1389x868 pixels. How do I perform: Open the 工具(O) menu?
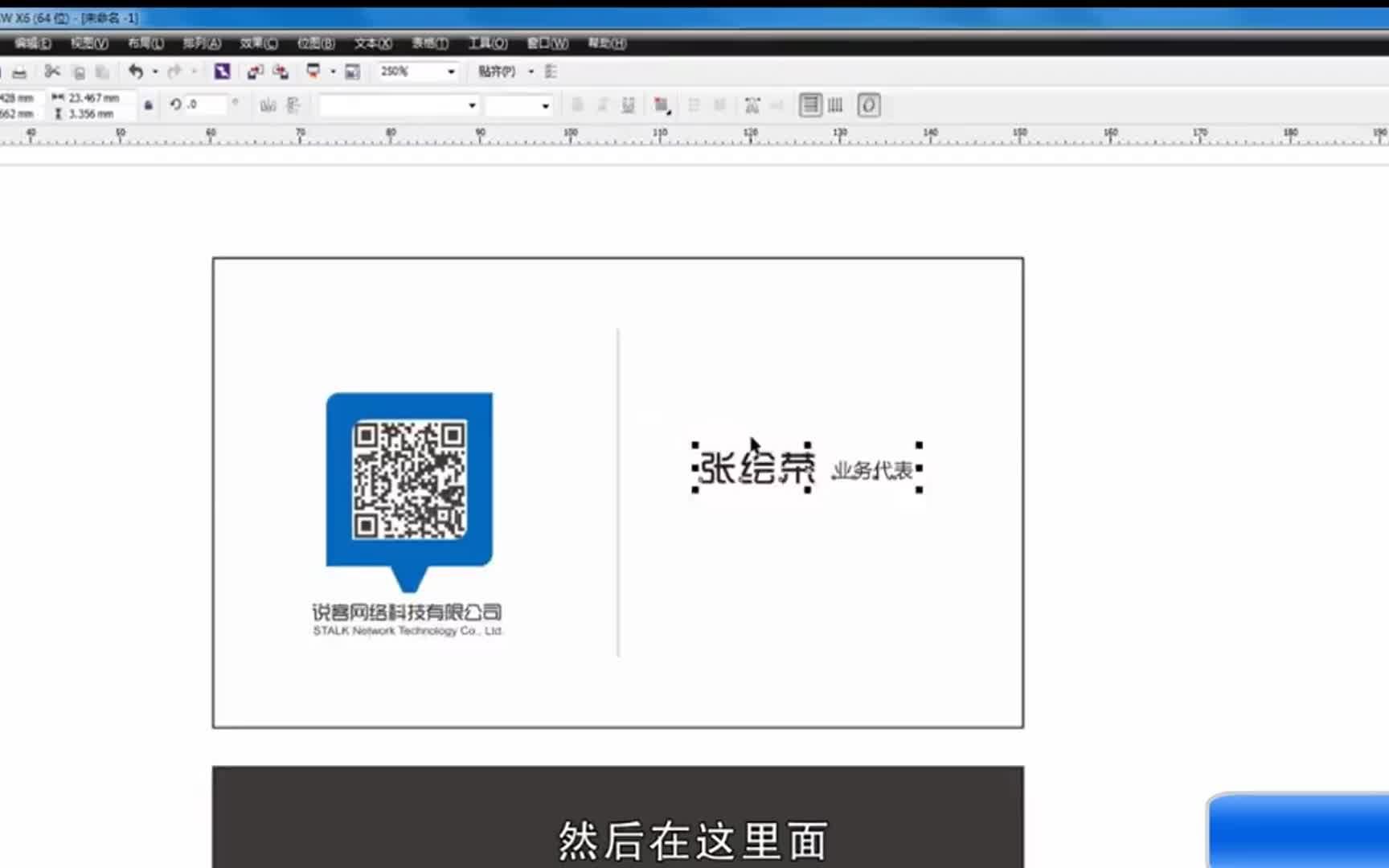(488, 43)
